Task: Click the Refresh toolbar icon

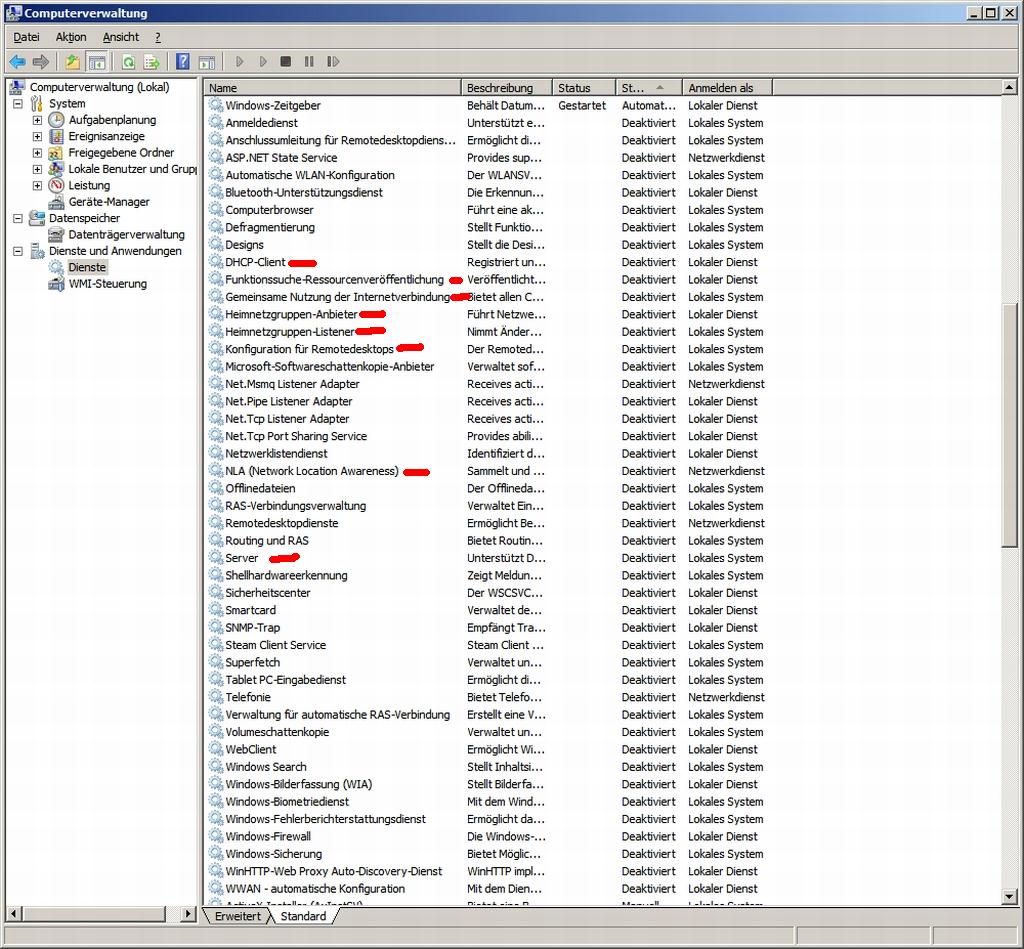Action: 129,62
